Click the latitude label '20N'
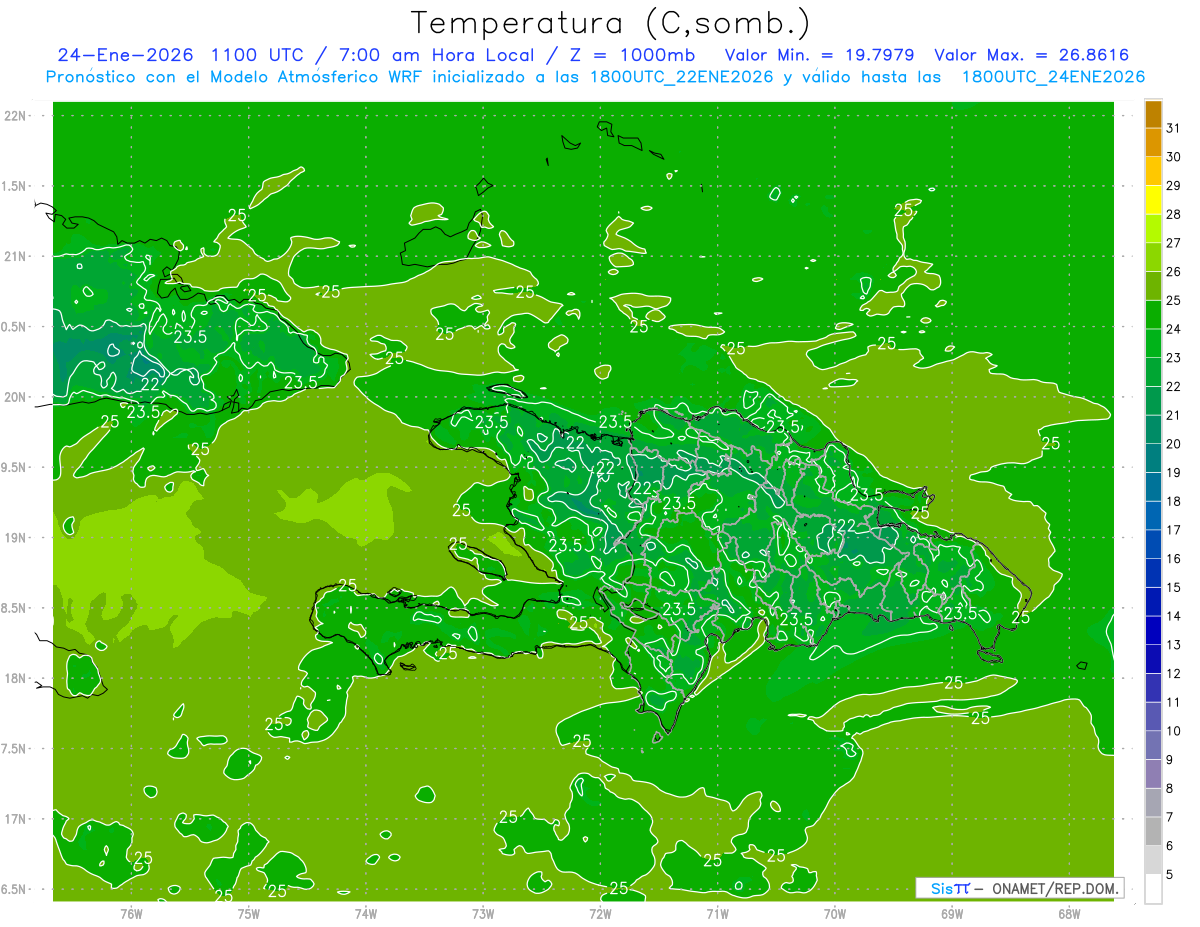 click(17, 397)
